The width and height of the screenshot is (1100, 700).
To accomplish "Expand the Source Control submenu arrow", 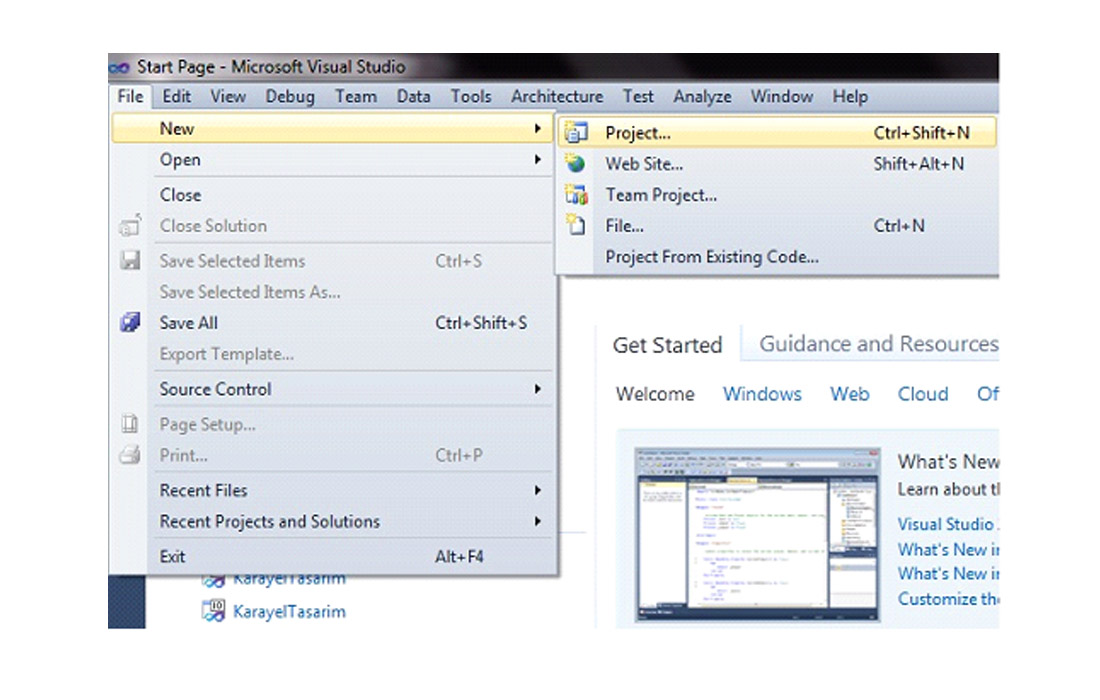I will pos(537,389).
